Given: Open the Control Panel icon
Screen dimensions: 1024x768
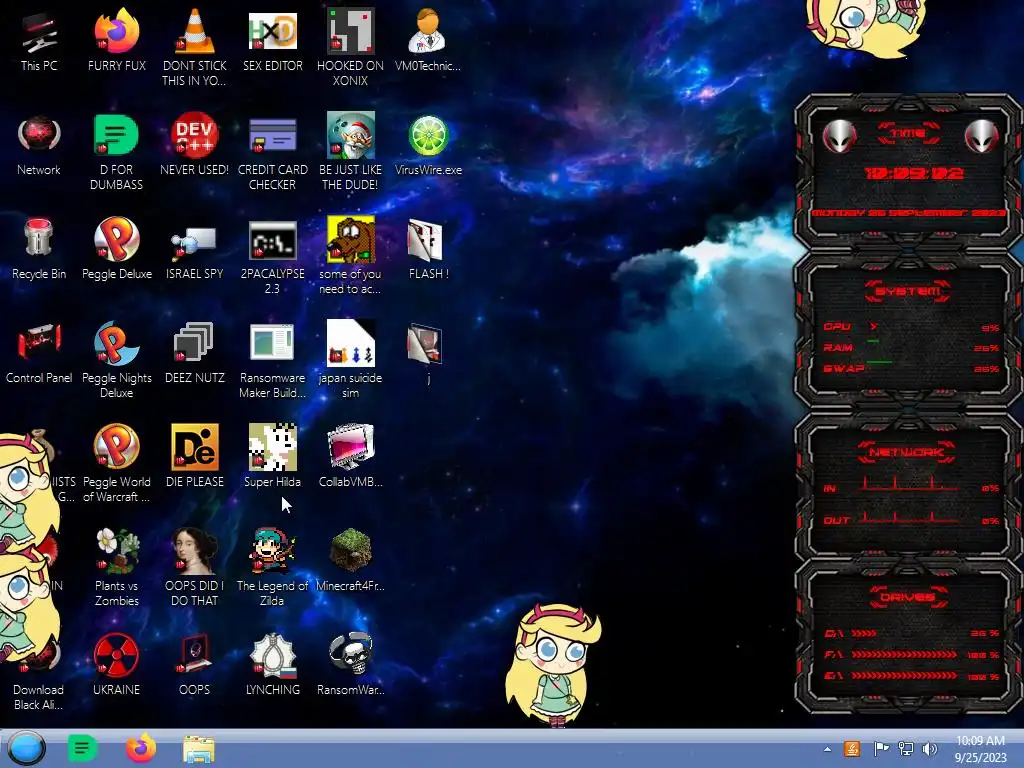Looking at the screenshot, I should pos(39,342).
